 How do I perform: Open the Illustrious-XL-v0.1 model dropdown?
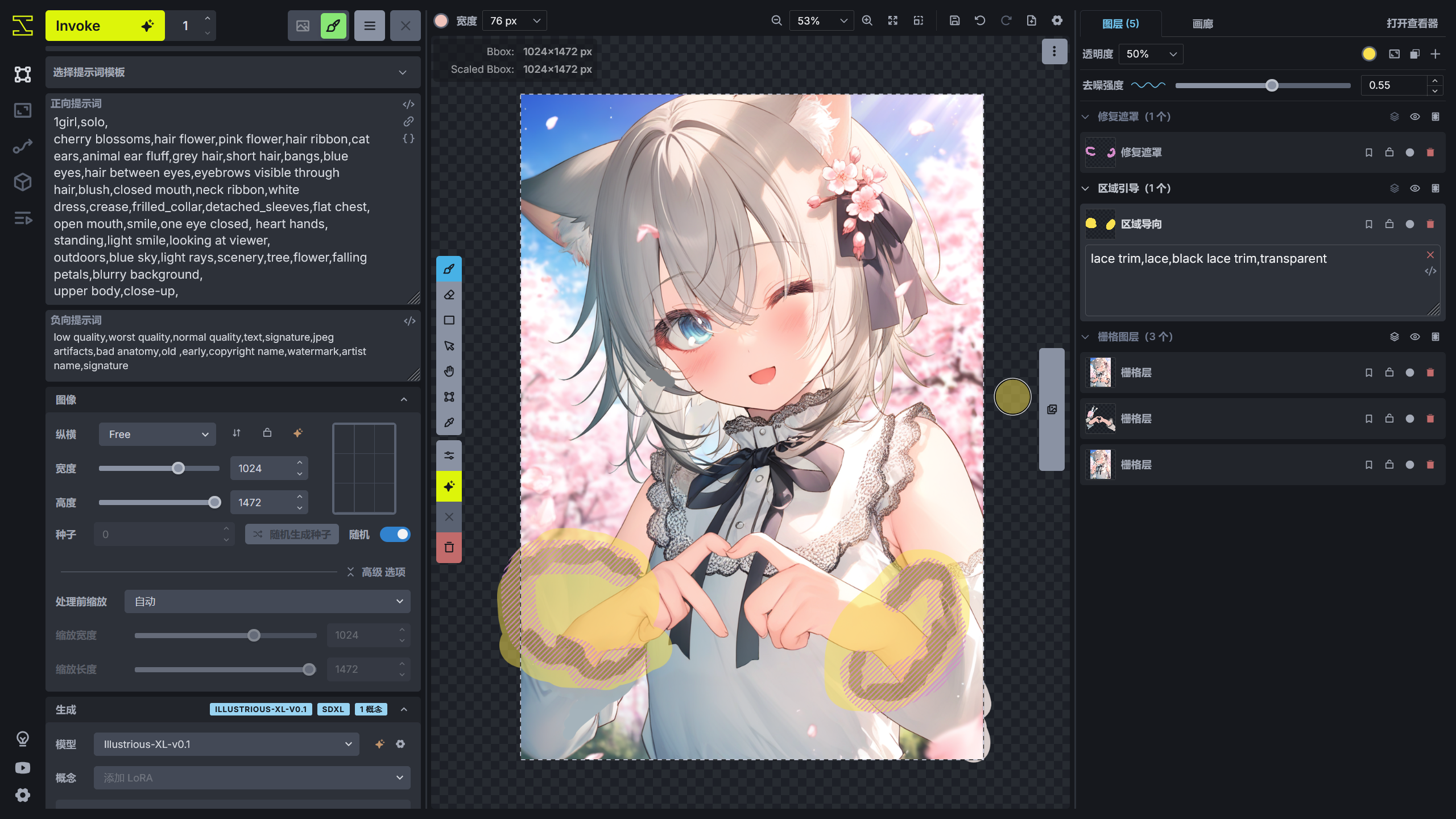pyautogui.click(x=226, y=744)
